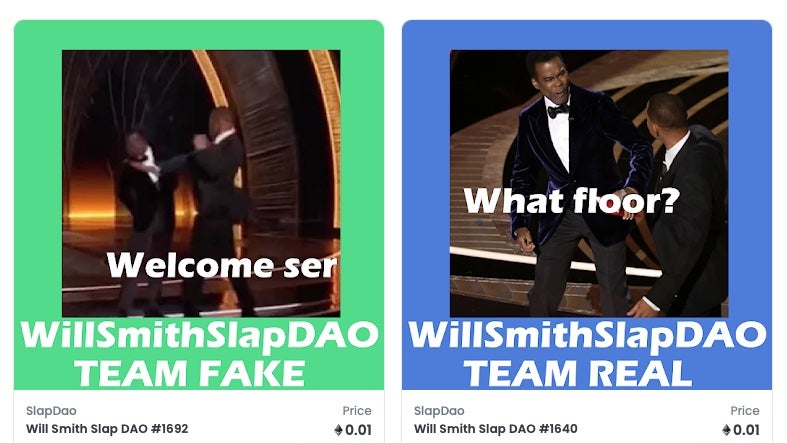Click the Price label on the blue card

[x=745, y=411]
